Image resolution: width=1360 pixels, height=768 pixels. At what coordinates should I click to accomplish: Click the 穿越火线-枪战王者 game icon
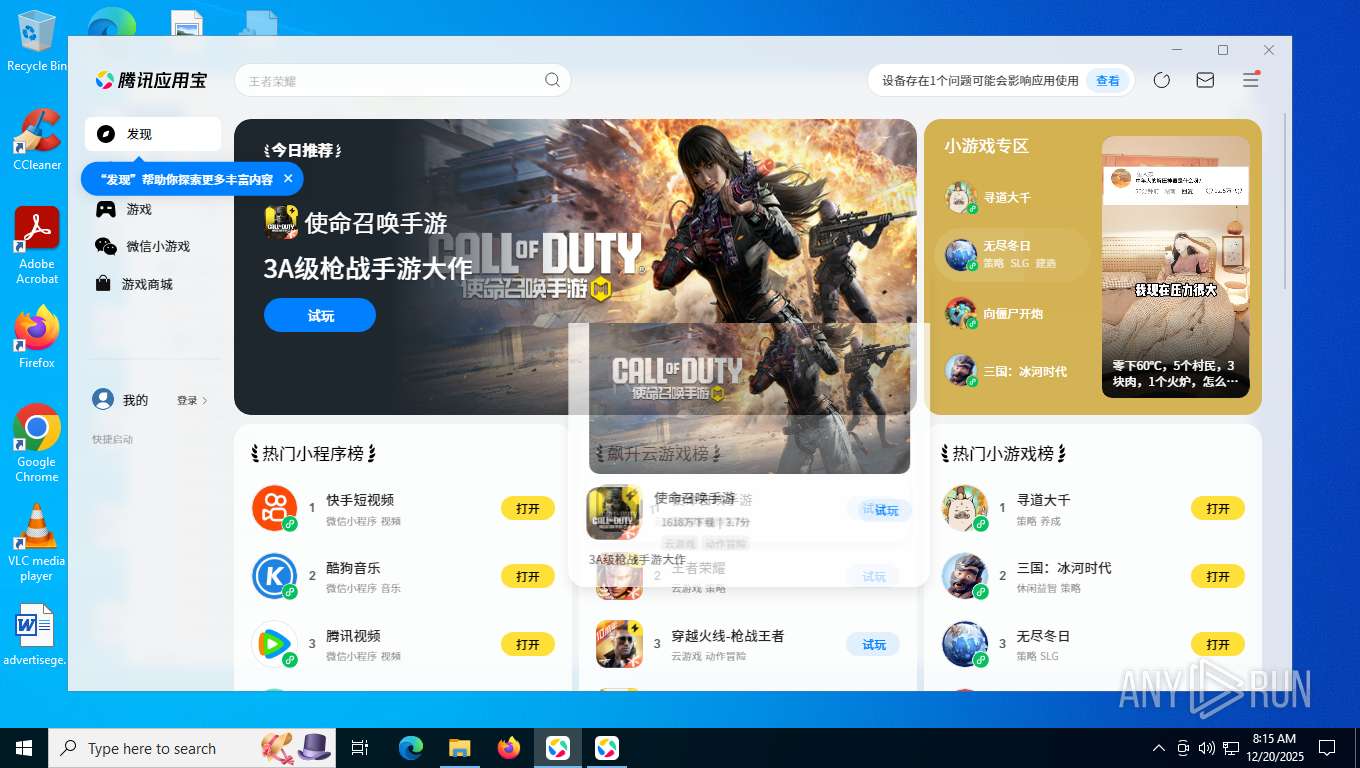pyautogui.click(x=619, y=644)
